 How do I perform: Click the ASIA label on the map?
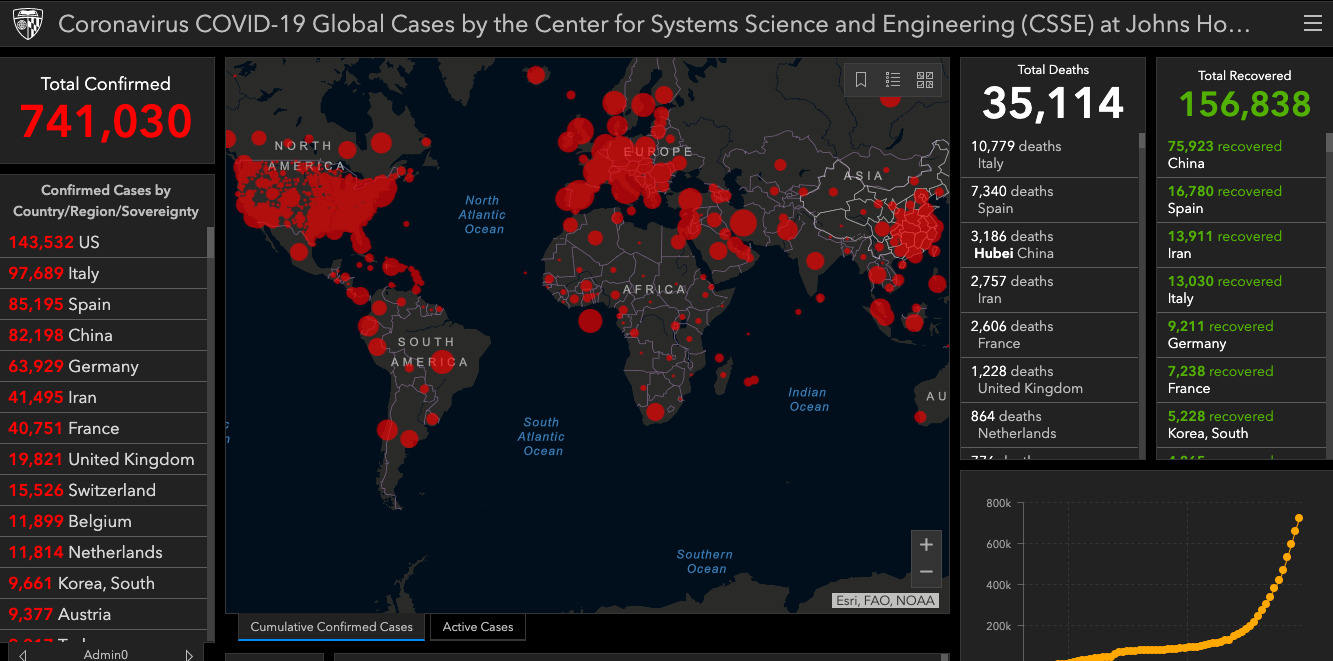pos(864,176)
